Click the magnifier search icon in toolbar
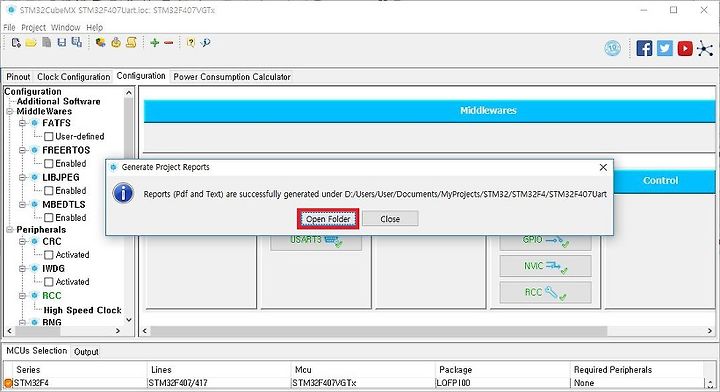This screenshot has width=720, height=392. tap(205, 43)
